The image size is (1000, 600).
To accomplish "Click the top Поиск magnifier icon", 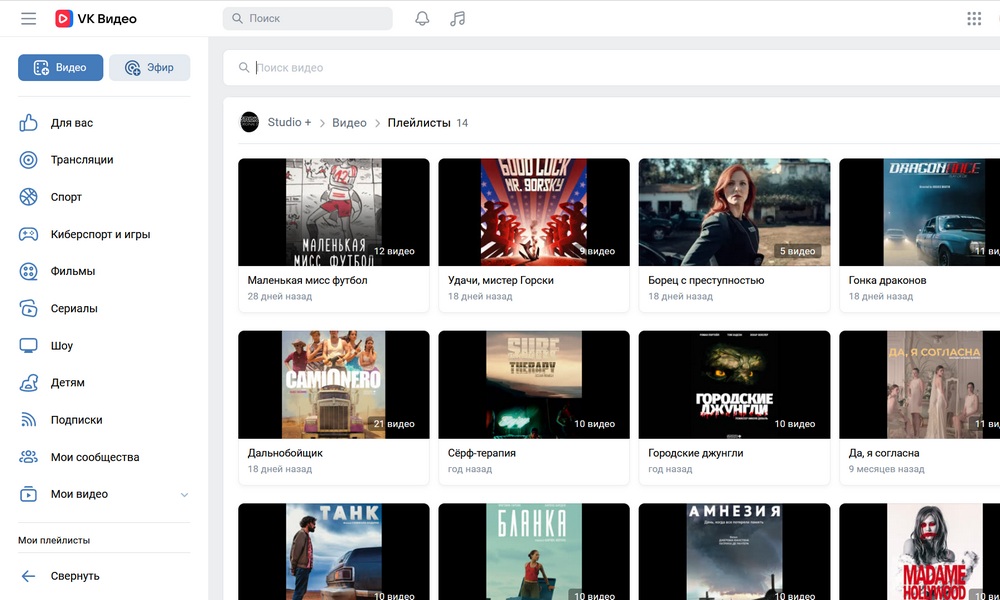I will pos(237,18).
